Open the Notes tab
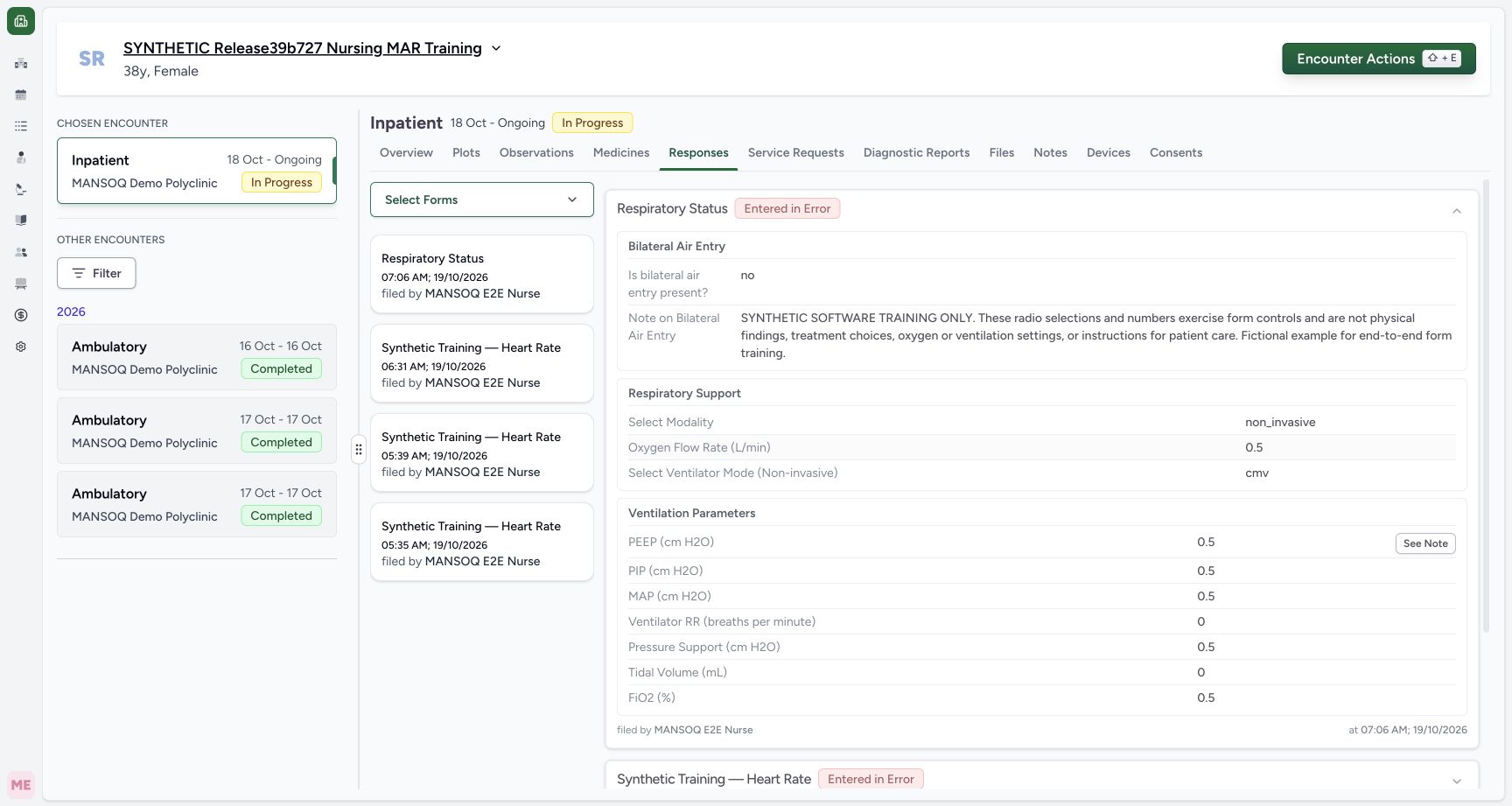 coord(1050,152)
